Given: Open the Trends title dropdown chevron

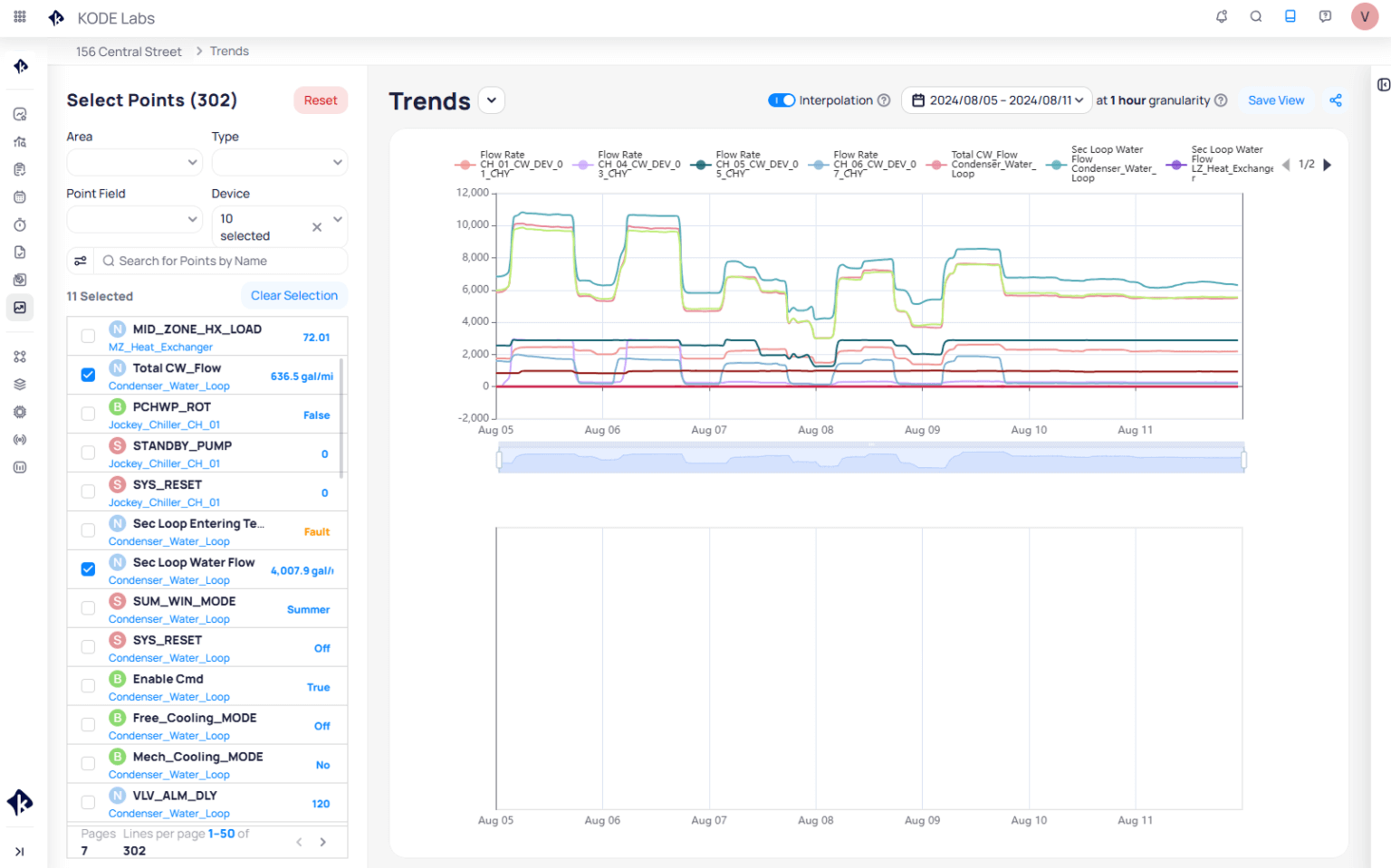Looking at the screenshot, I should [492, 100].
